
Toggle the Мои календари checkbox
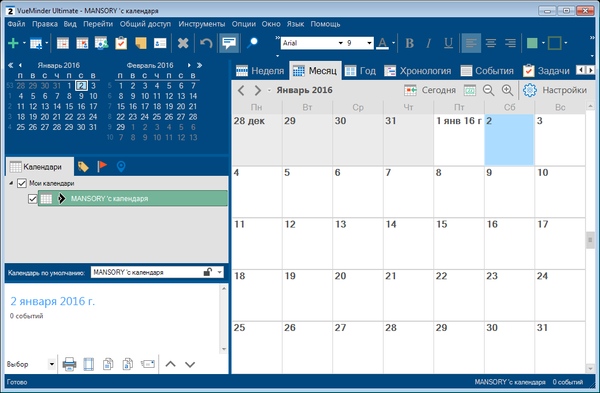22,183
